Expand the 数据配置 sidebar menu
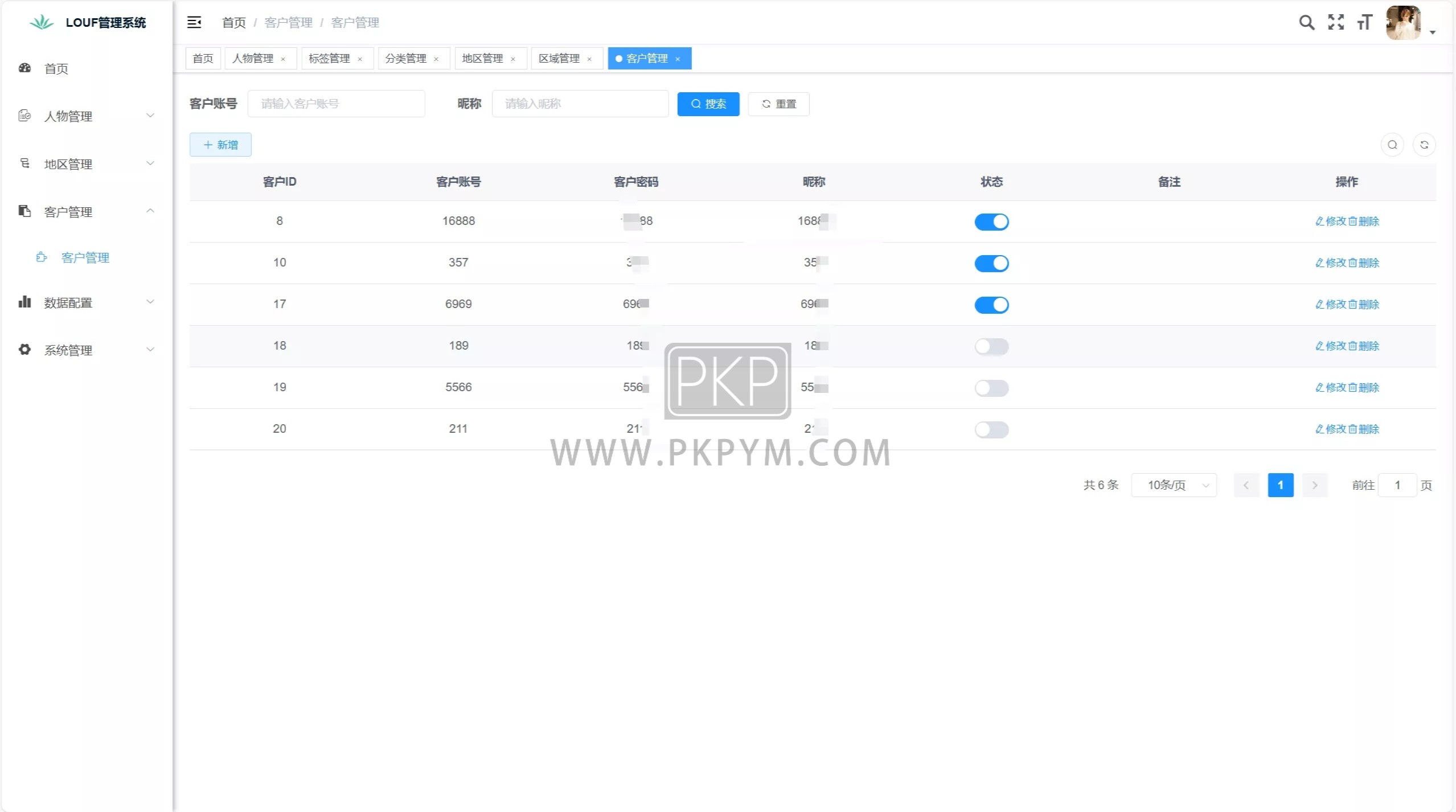This screenshot has width=1456, height=812. [x=85, y=302]
